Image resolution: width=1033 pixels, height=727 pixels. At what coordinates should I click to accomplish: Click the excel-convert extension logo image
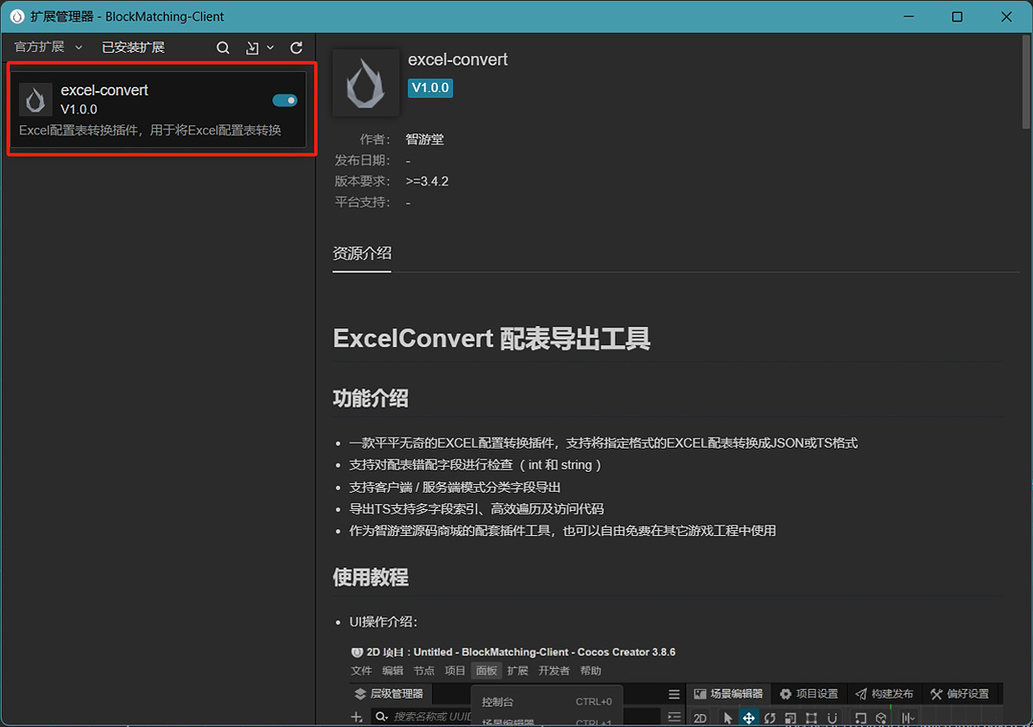coord(366,82)
